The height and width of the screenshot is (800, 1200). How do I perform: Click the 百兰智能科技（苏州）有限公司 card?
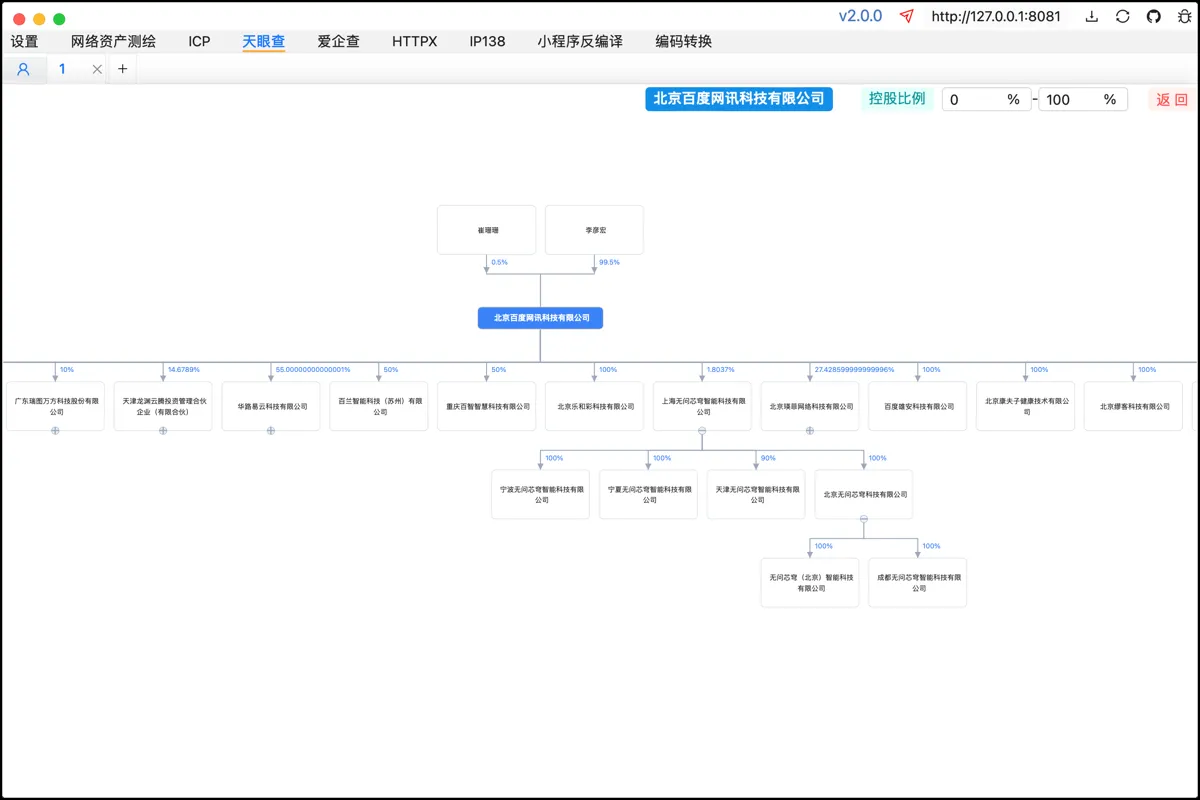pyautogui.click(x=379, y=406)
